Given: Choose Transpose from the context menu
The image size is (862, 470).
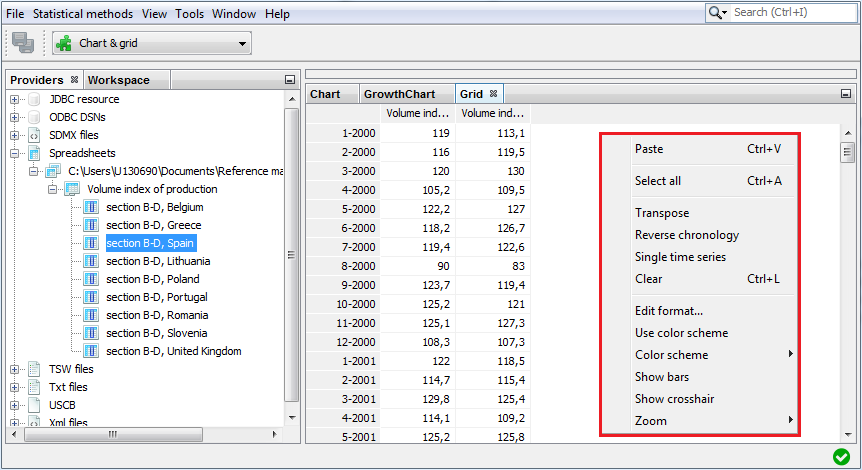Looking at the screenshot, I should click(x=662, y=213).
